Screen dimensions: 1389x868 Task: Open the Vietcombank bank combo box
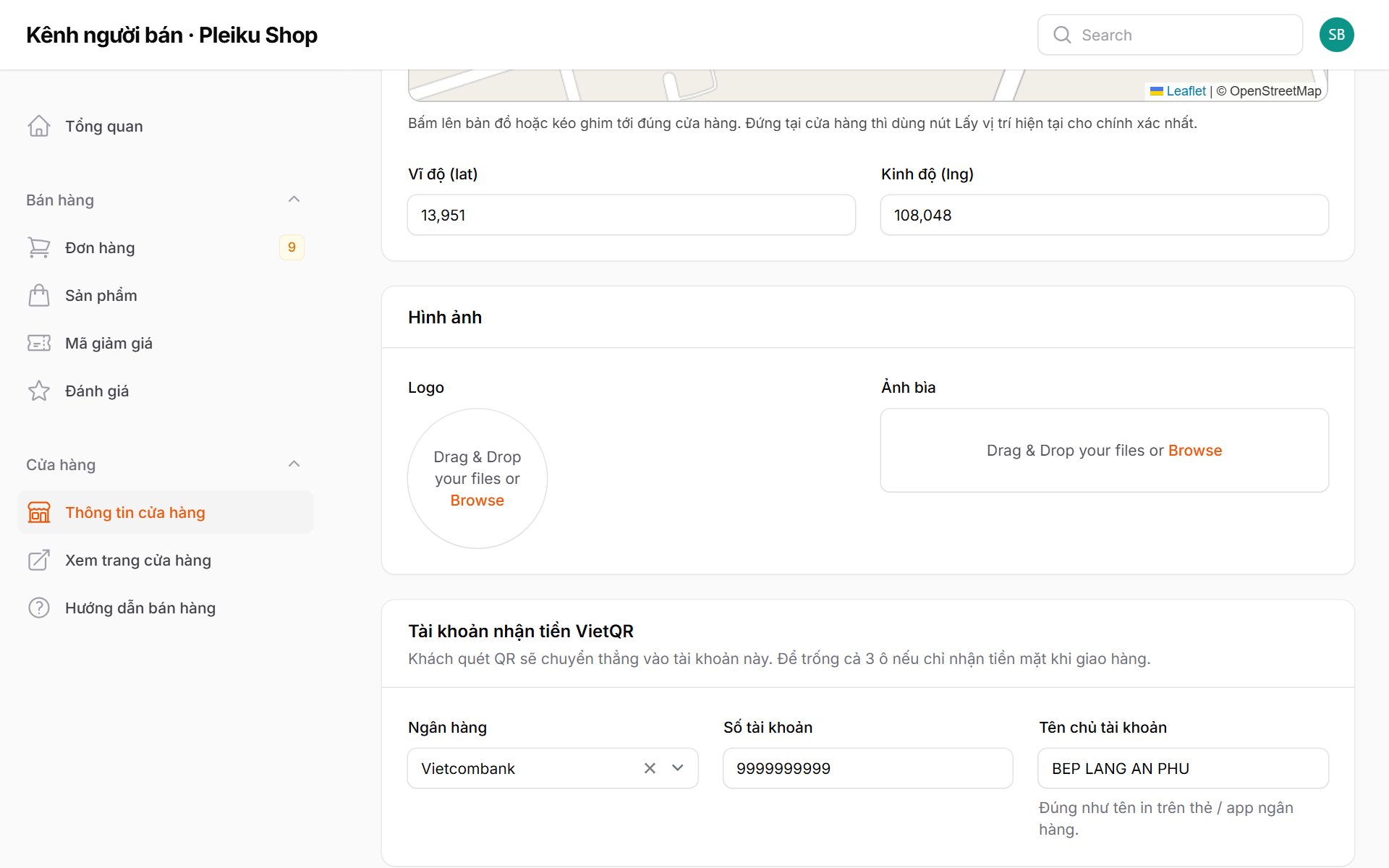click(553, 768)
